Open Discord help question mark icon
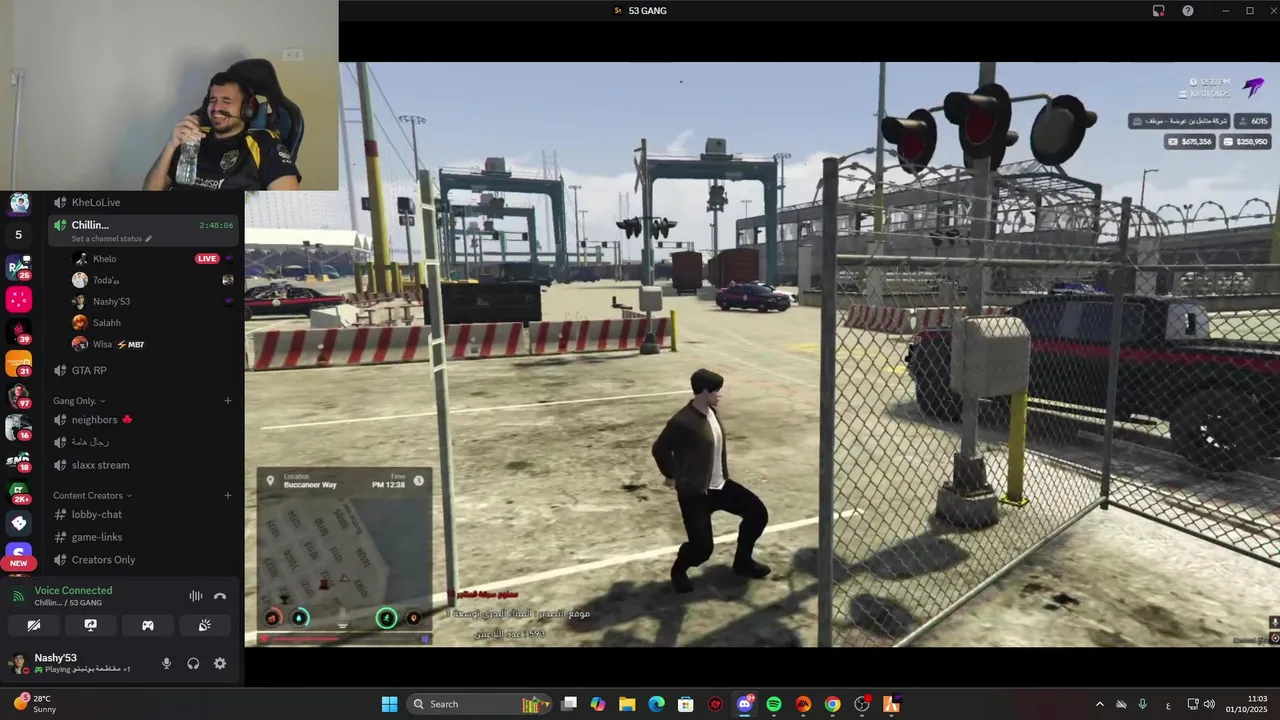This screenshot has width=1280, height=720. (x=1188, y=11)
